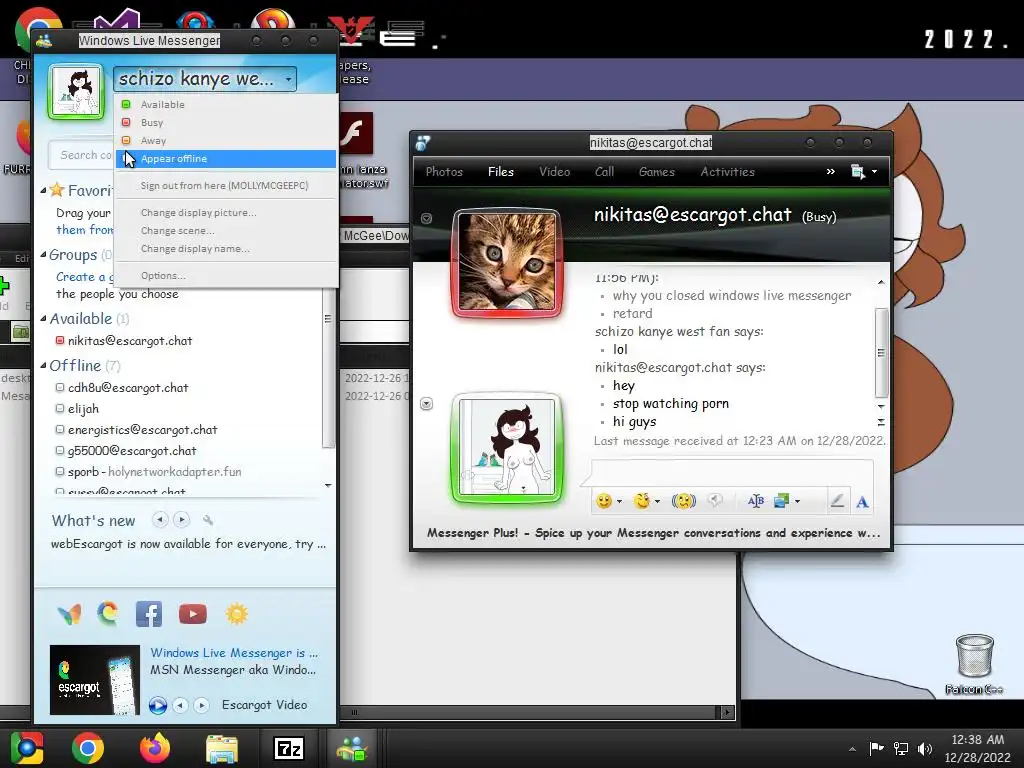The width and height of the screenshot is (1024, 768).
Task: Open the Facebook tab icon
Action: click(149, 615)
